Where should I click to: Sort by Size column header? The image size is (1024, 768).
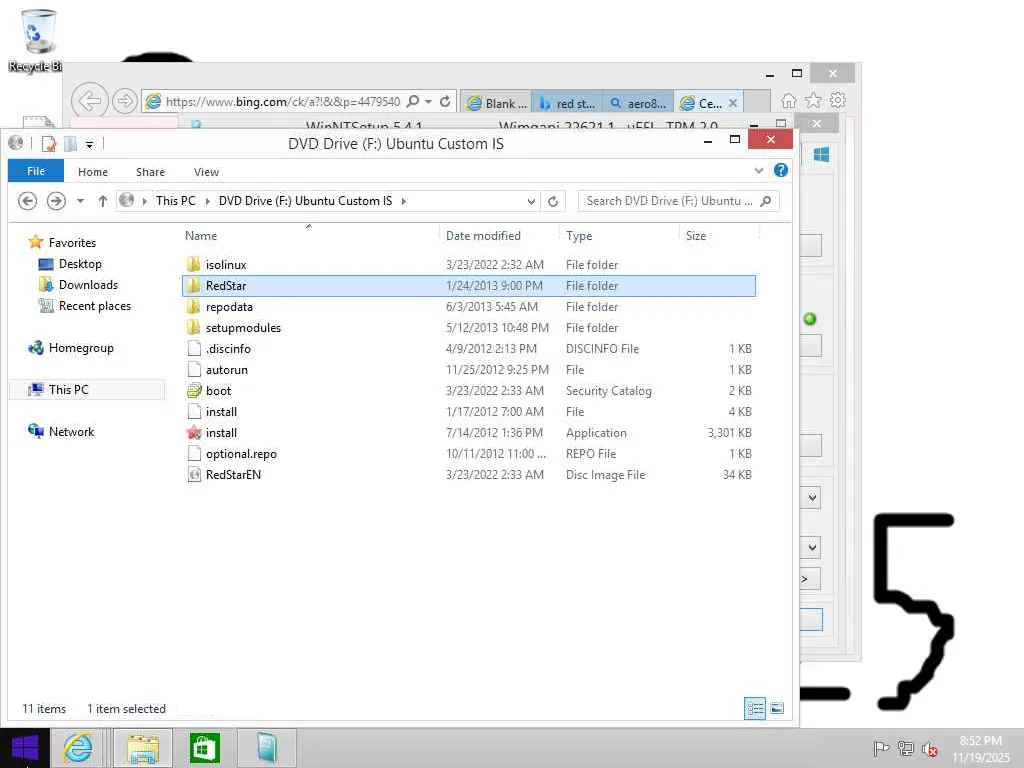tap(696, 236)
